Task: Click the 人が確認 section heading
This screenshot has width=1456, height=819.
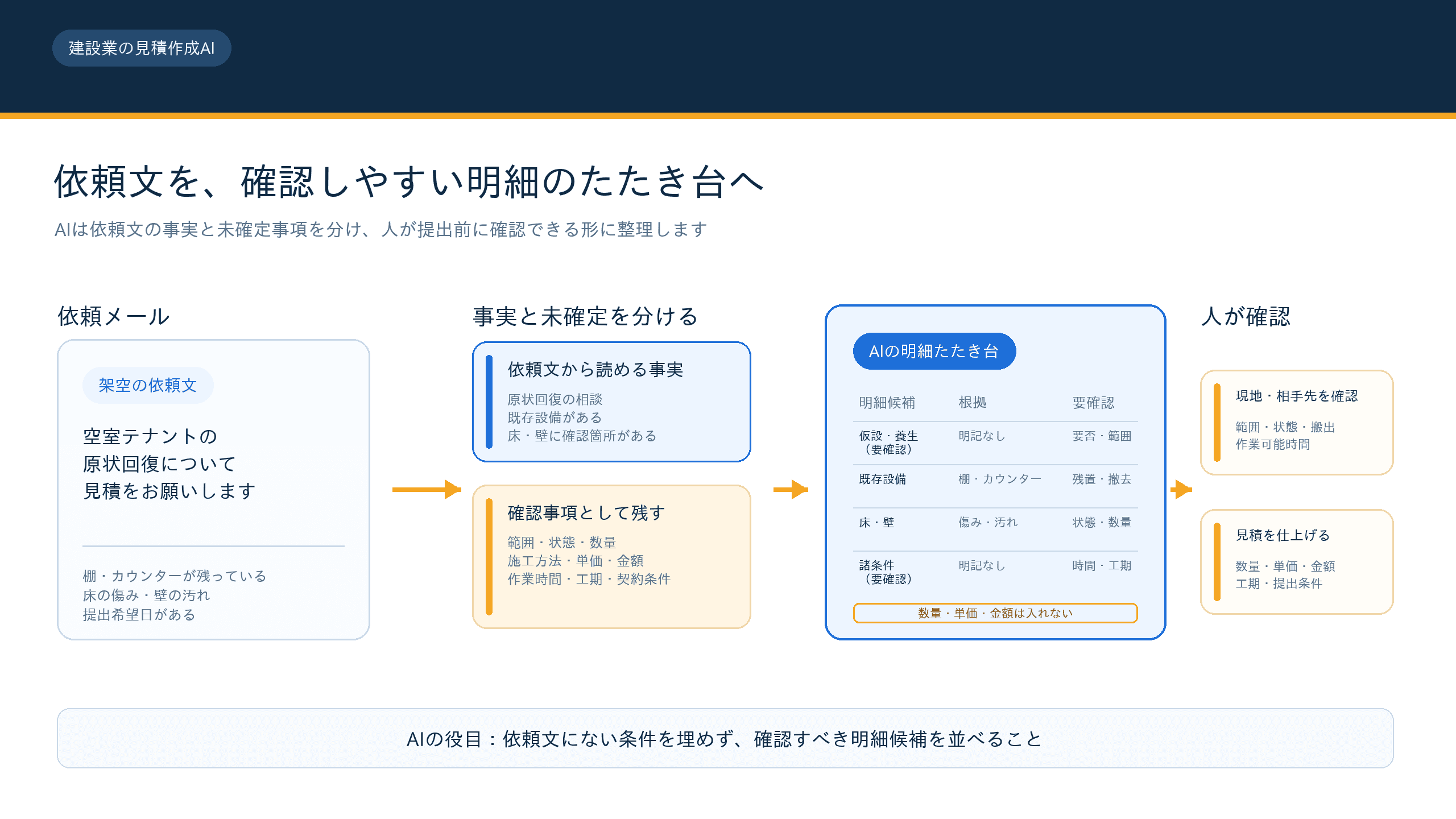Action: point(1246,316)
